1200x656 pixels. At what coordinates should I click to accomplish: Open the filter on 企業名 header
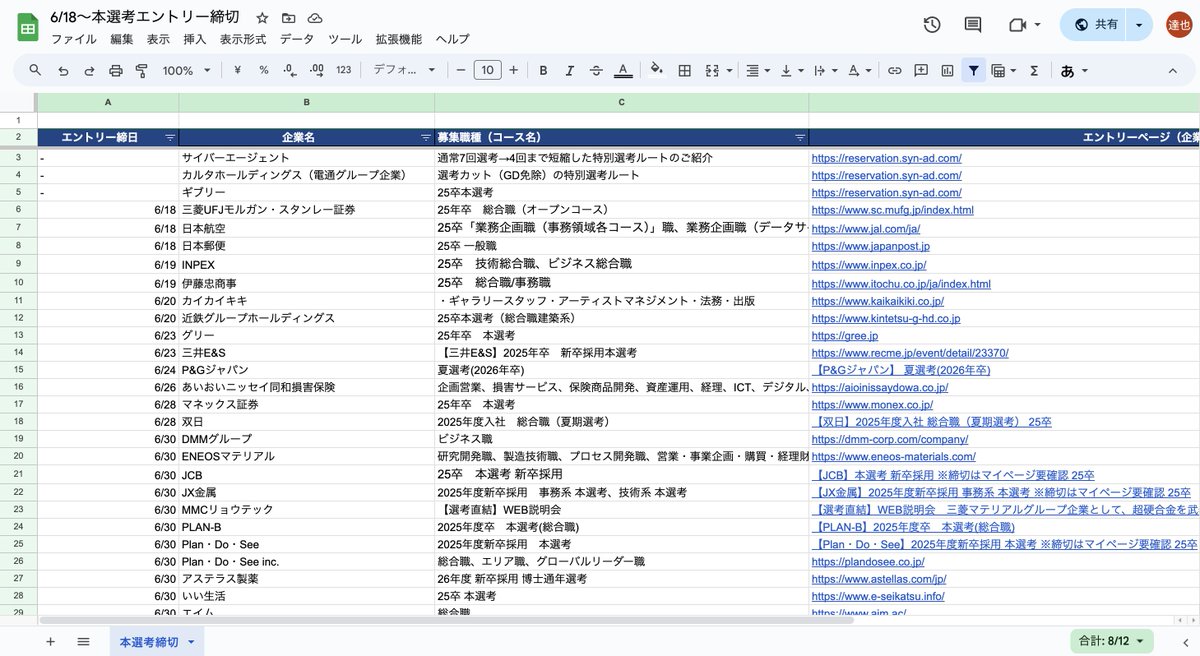(426, 137)
